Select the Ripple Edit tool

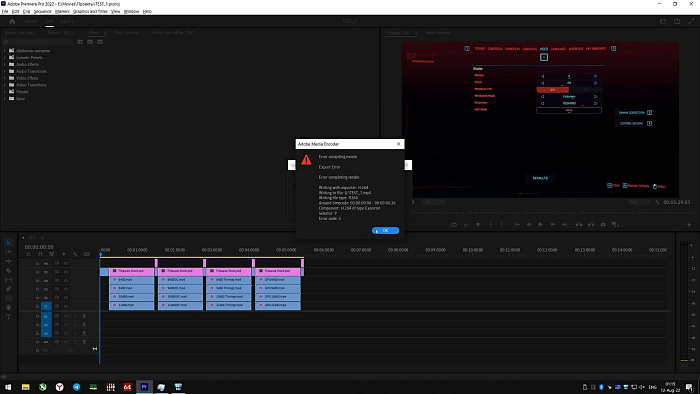tap(8, 261)
